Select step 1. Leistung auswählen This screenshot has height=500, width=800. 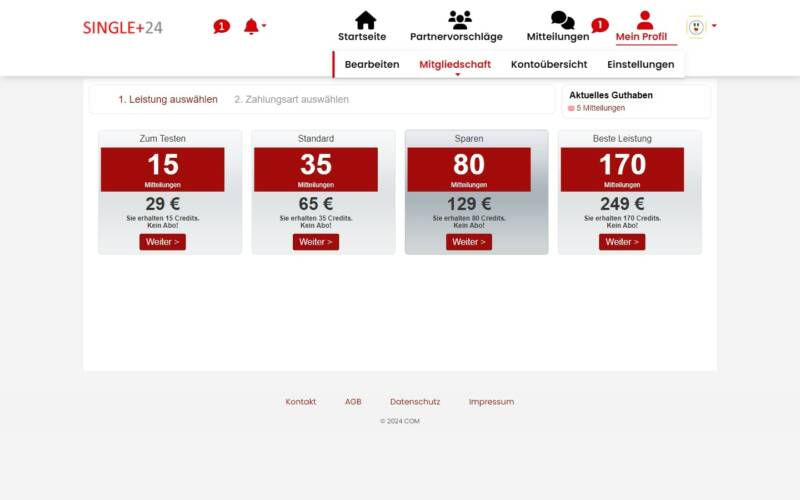168,99
